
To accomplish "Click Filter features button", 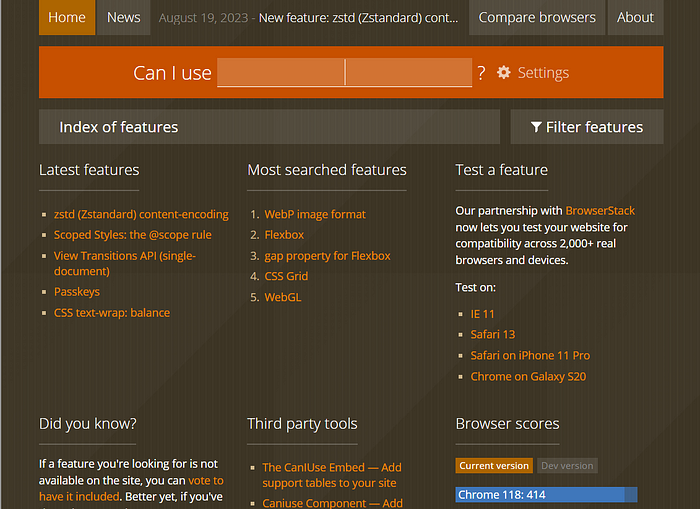I will (x=587, y=127).
